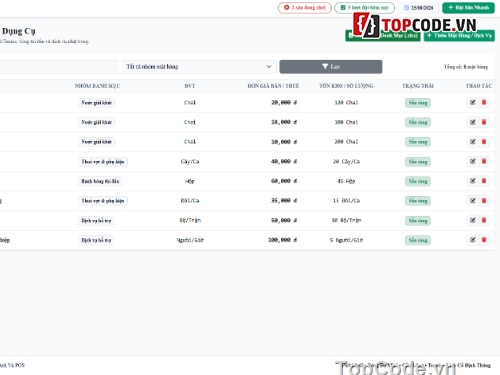
Task: Edit the item priced 40,000 đ
Action: [473, 161]
